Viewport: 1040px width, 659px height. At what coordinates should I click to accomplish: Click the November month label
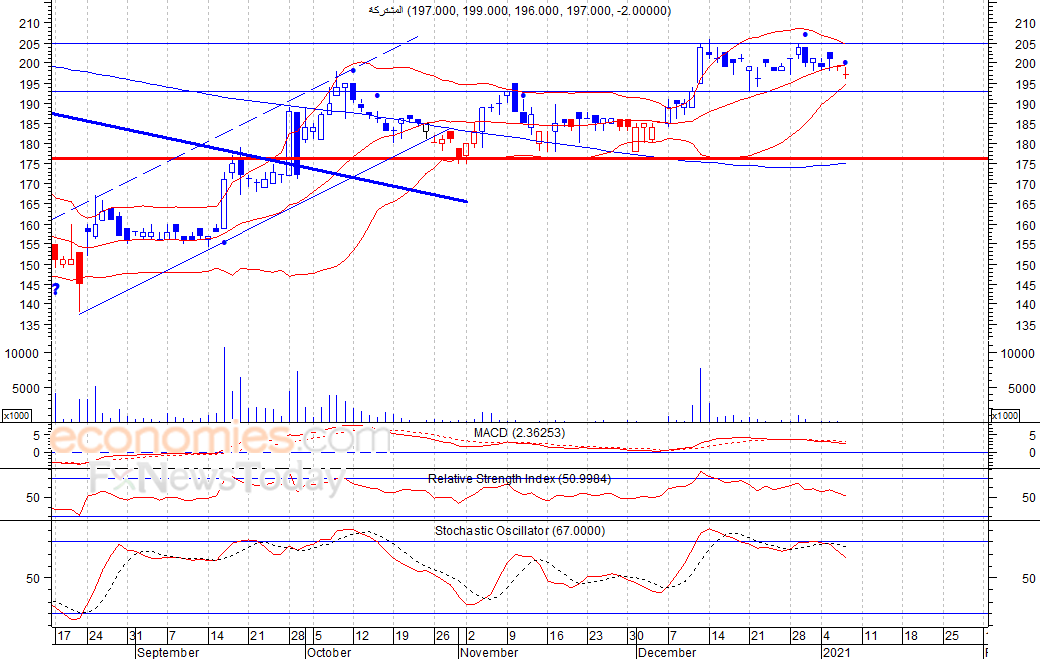(x=489, y=652)
